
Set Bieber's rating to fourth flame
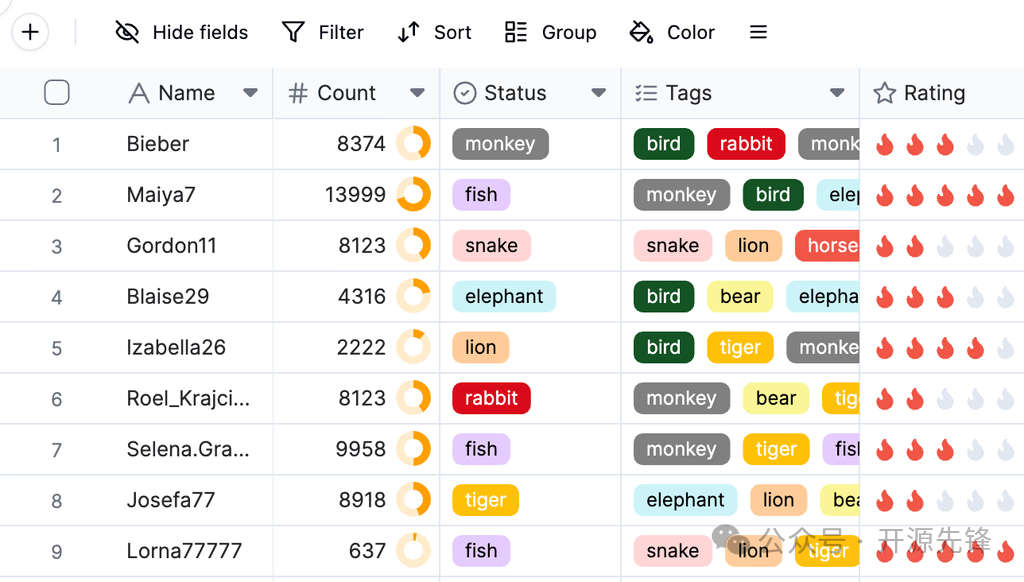[x=975, y=144]
